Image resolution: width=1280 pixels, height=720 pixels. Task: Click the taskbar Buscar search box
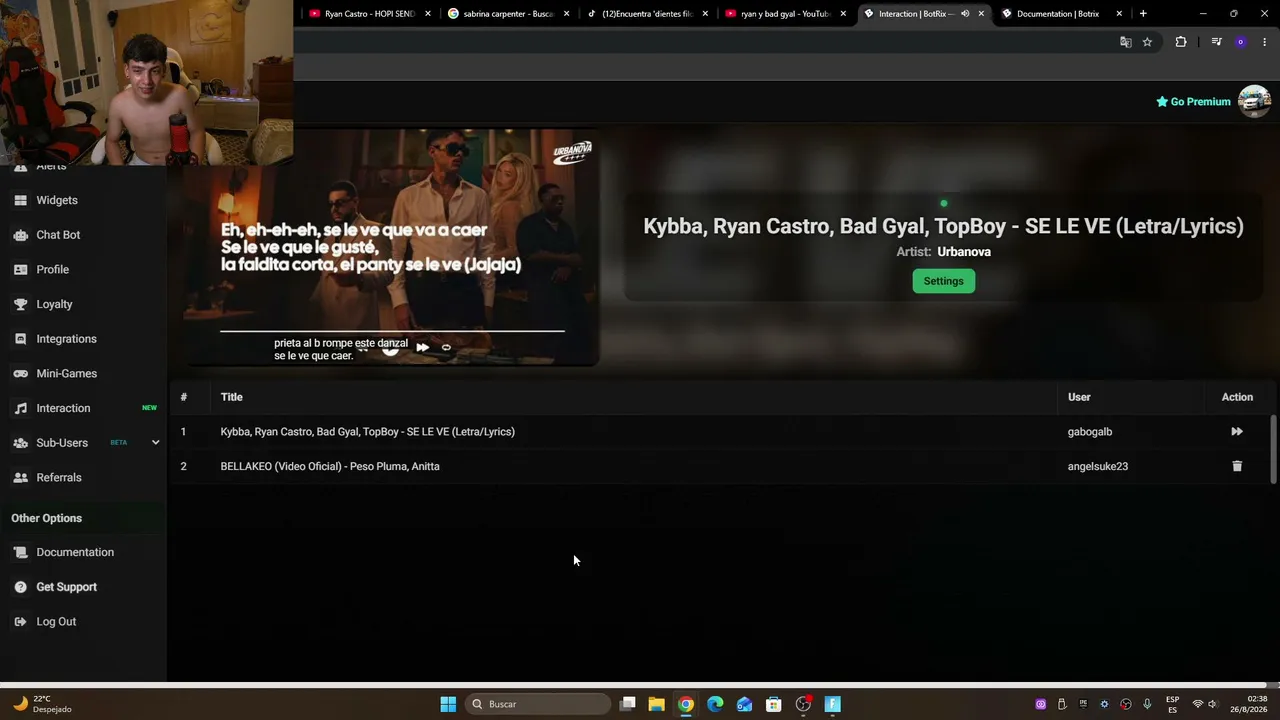coord(539,704)
